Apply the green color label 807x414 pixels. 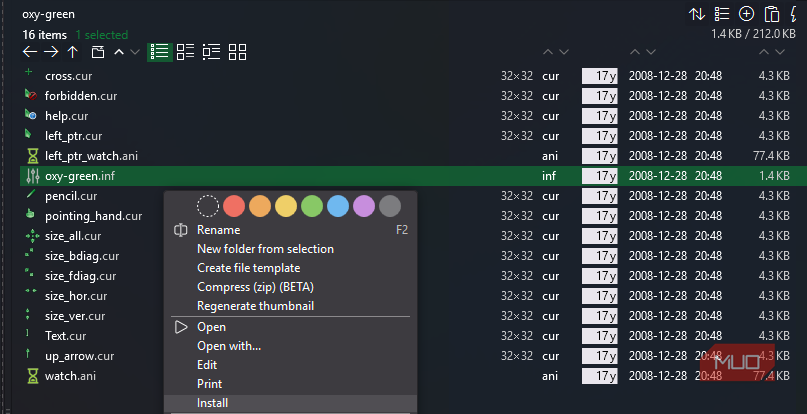tap(312, 206)
